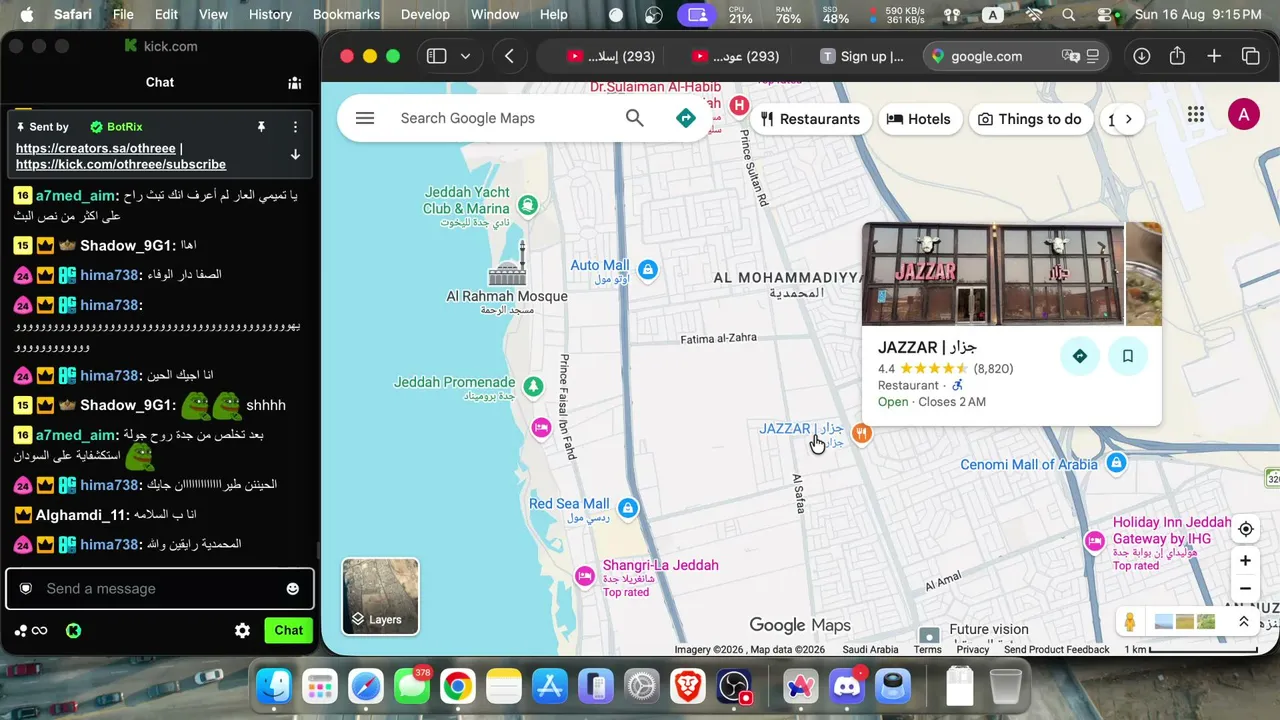Click the green Chat send button
This screenshot has height=720, width=1280.
289,630
